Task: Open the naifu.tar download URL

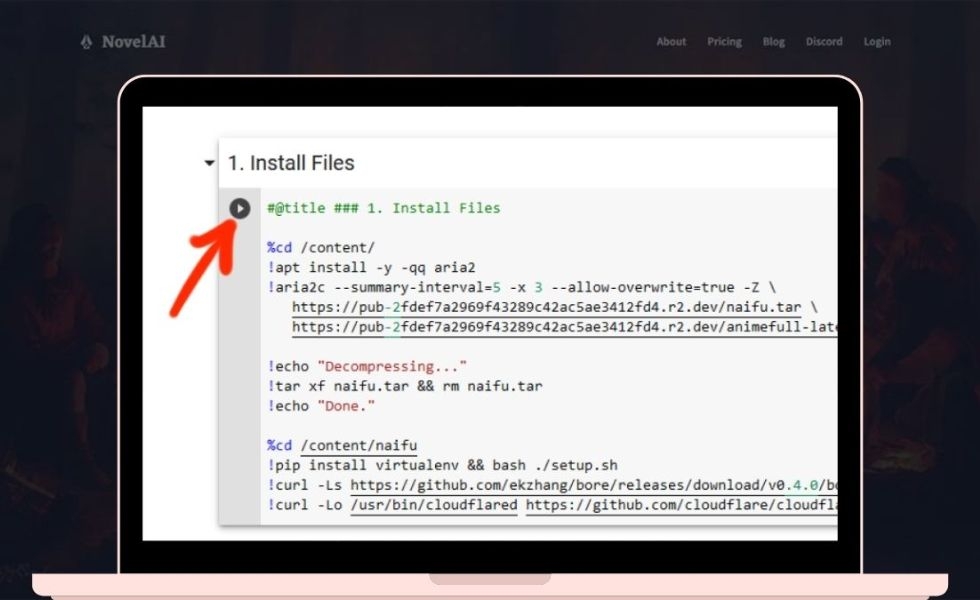Action: click(546, 308)
